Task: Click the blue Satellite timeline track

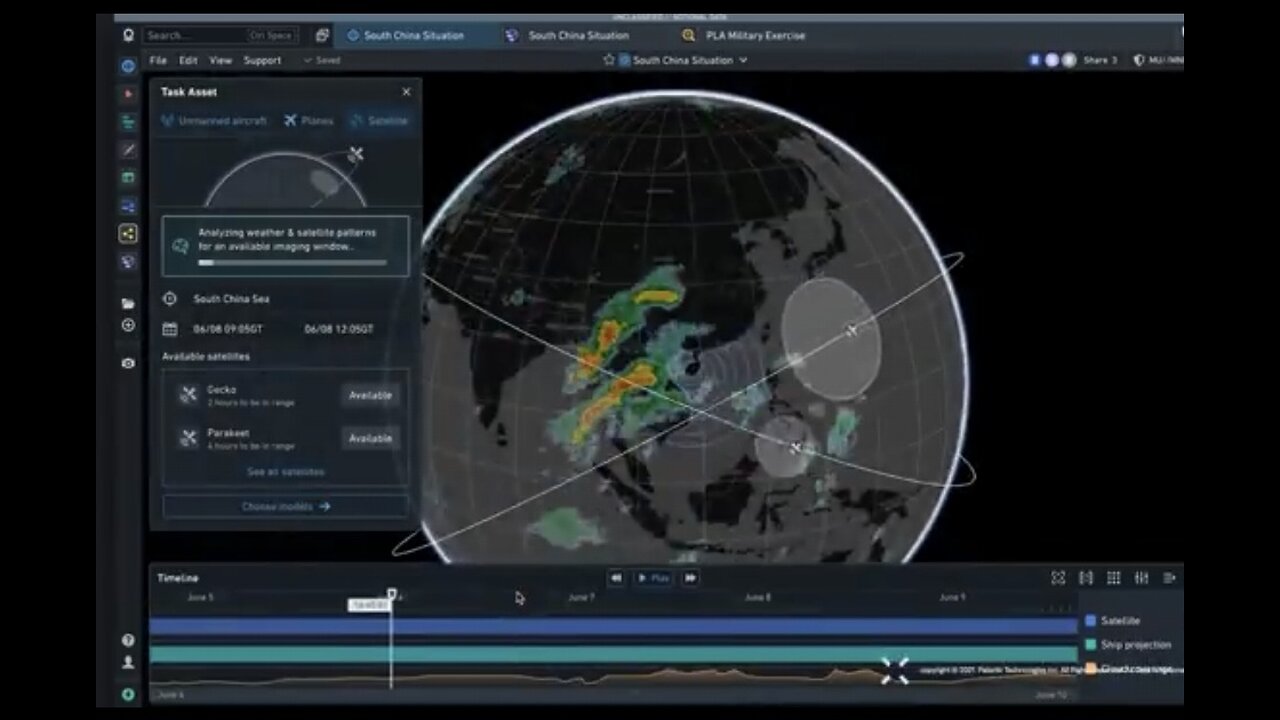Action: point(613,626)
